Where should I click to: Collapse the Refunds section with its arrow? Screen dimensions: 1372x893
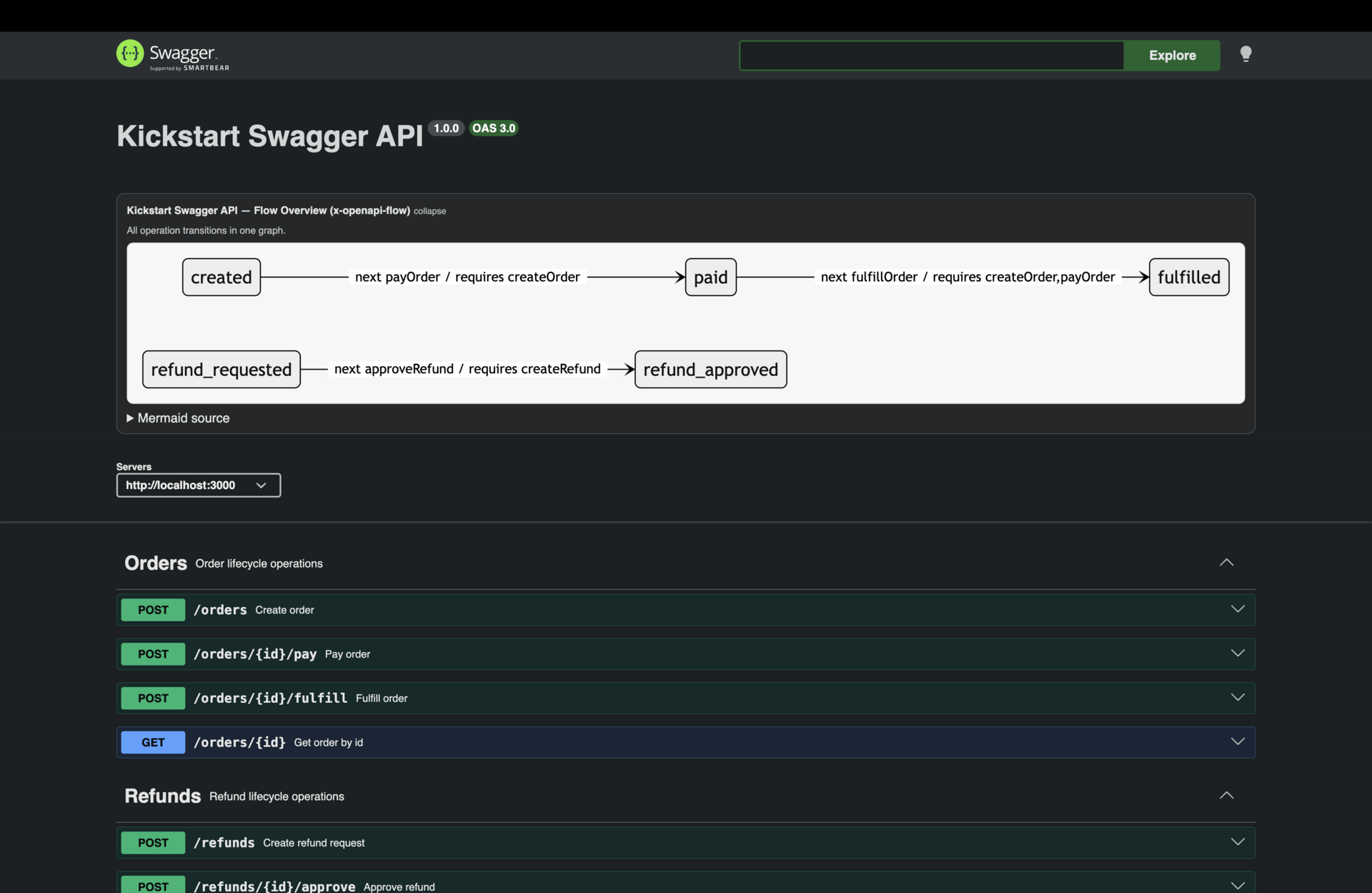click(1226, 795)
